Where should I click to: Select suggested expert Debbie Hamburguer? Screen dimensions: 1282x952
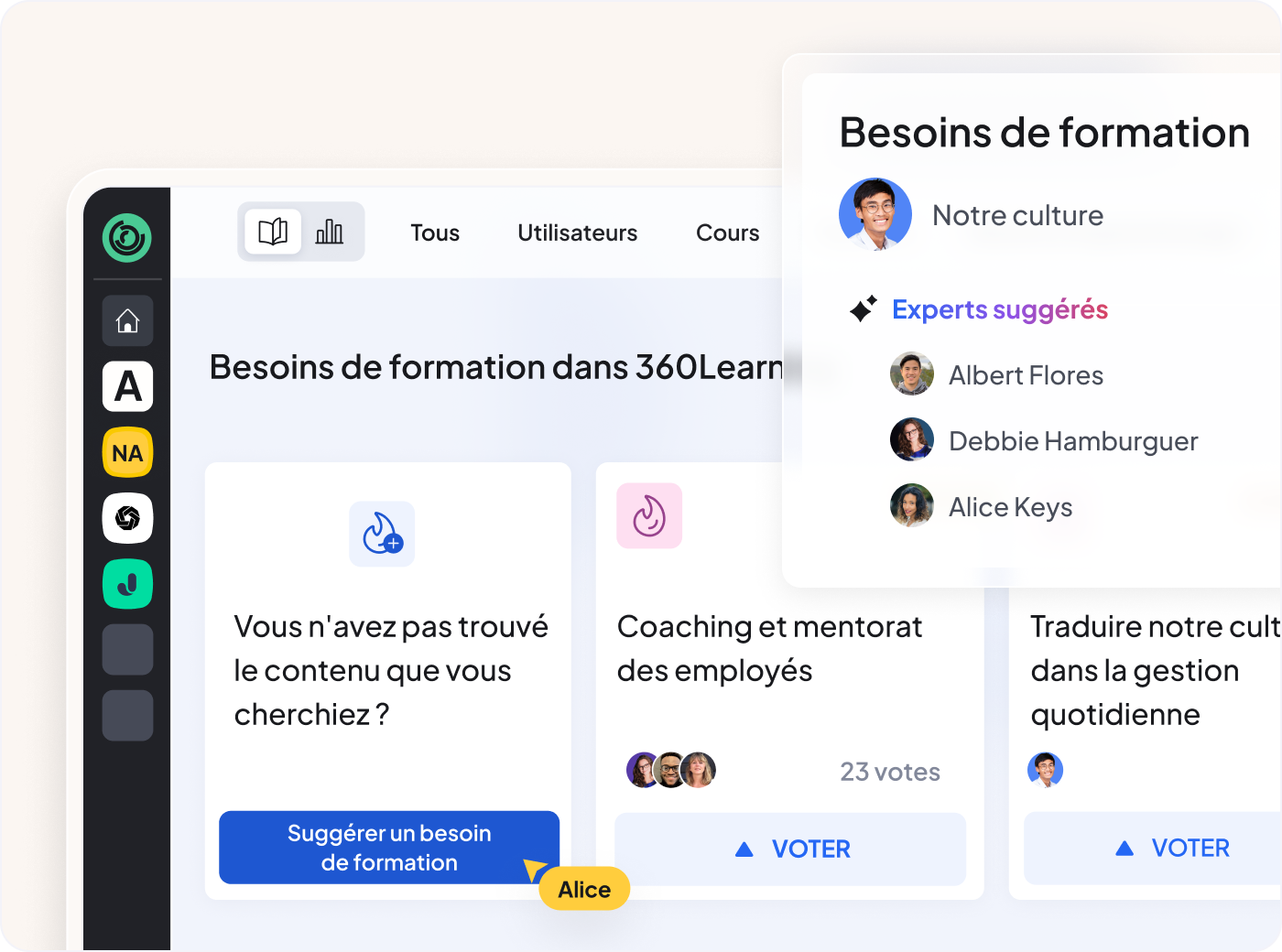[1044, 440]
